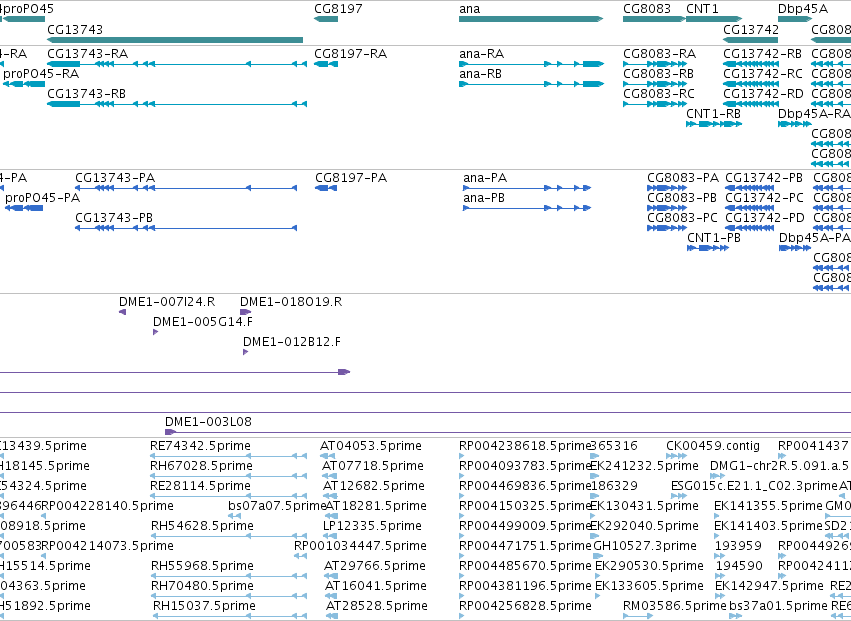Select the DME1-018O19.R clone end label
This screenshot has width=851, height=621.
tap(291, 302)
